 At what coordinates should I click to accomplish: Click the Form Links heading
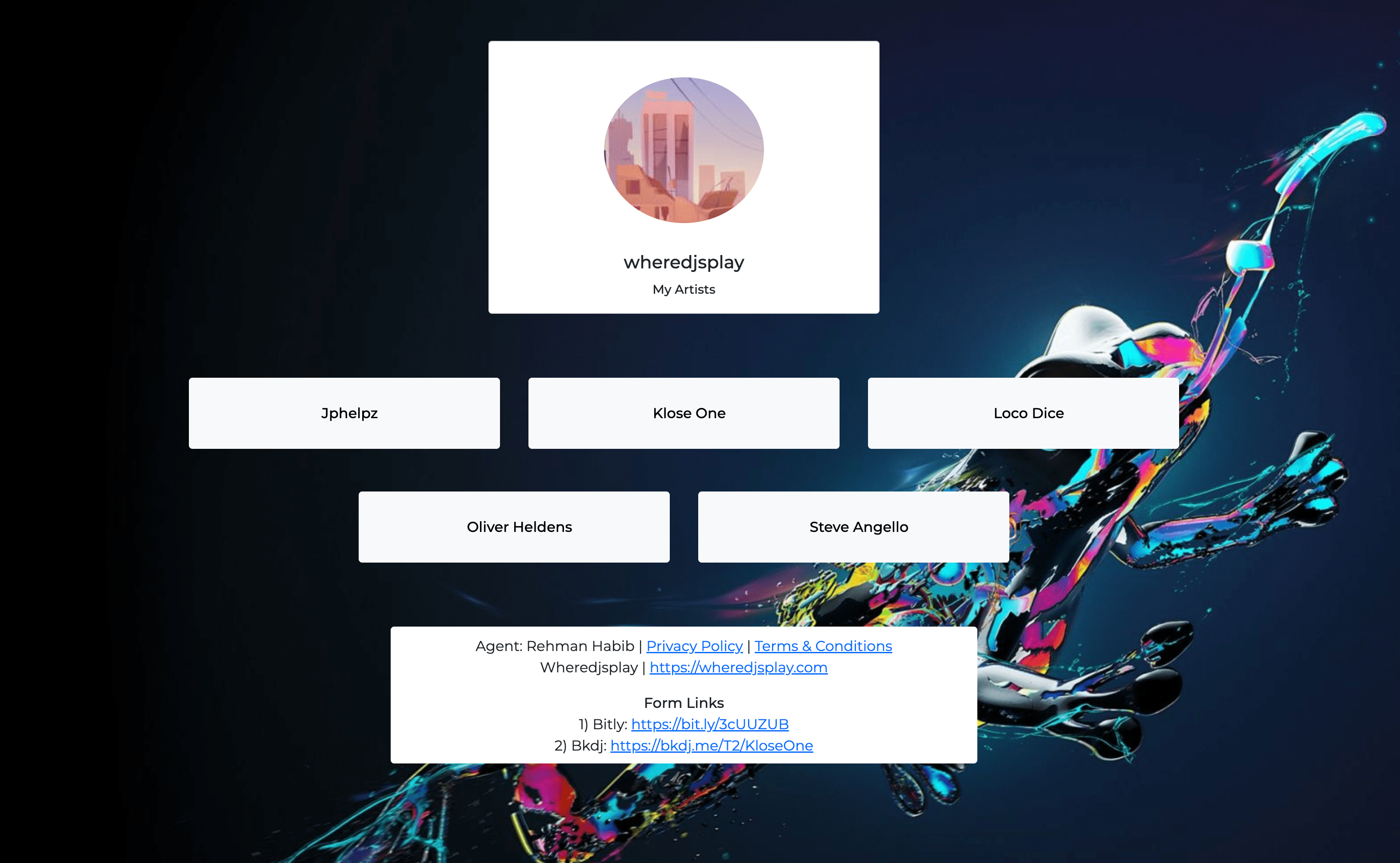[x=684, y=703]
